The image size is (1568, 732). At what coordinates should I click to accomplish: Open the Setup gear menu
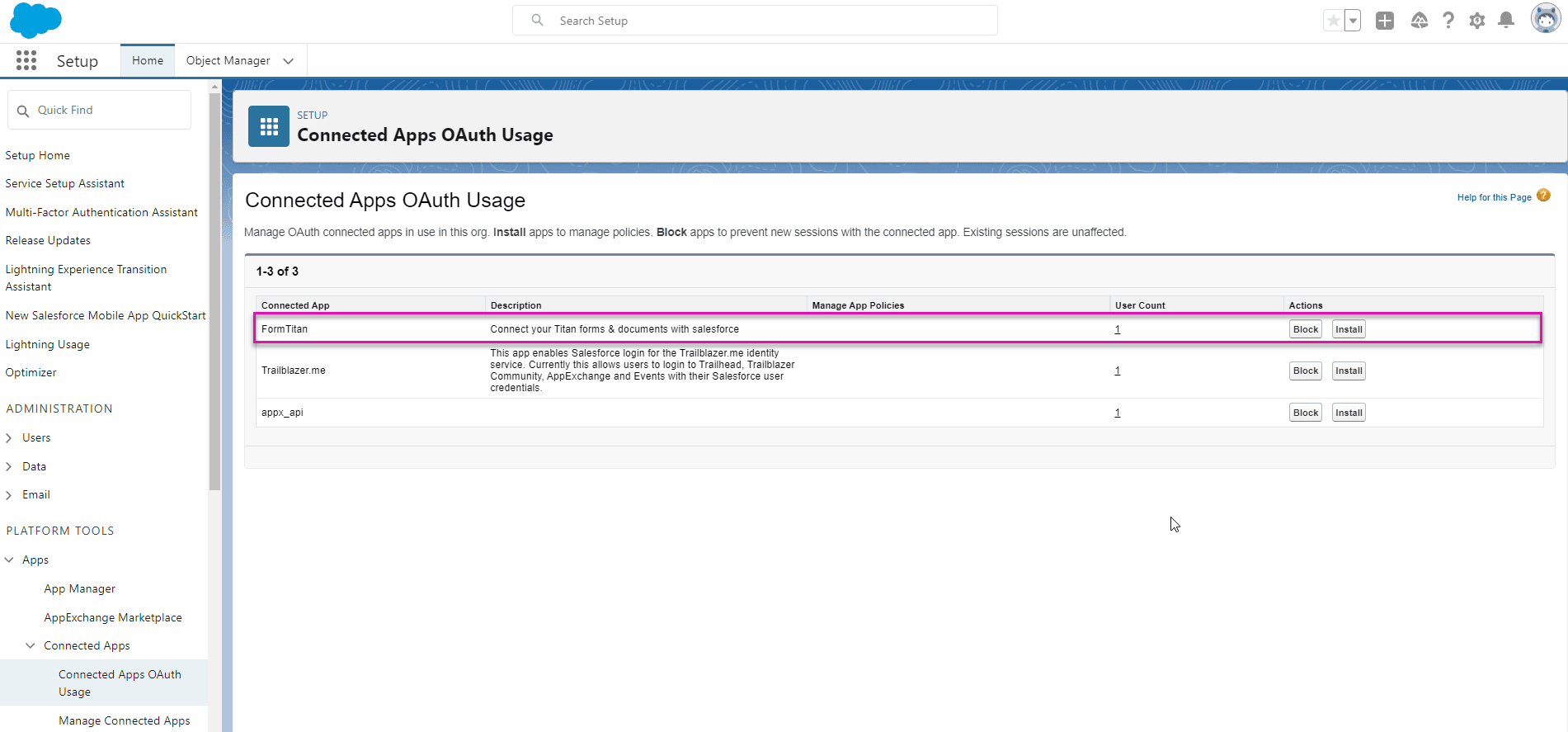[x=1476, y=21]
